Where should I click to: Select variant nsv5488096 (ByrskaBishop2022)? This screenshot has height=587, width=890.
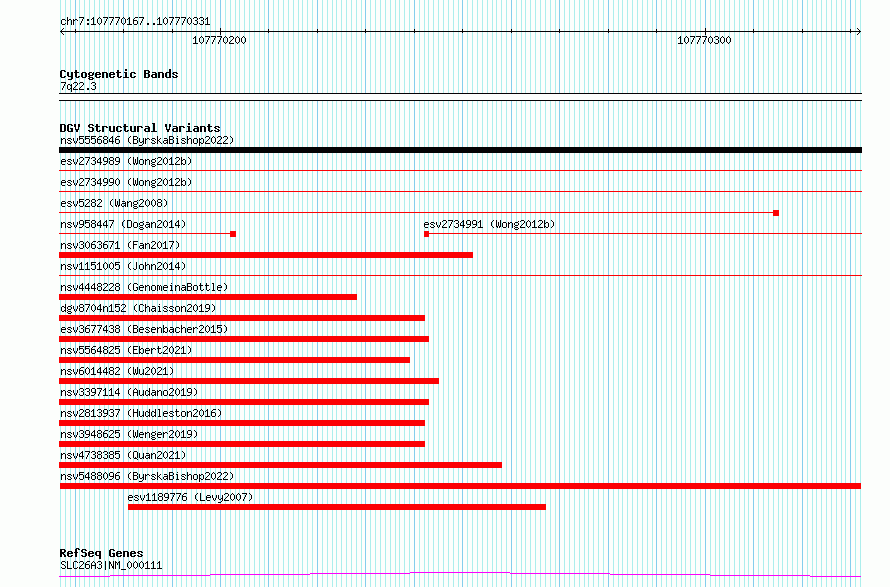point(147,476)
